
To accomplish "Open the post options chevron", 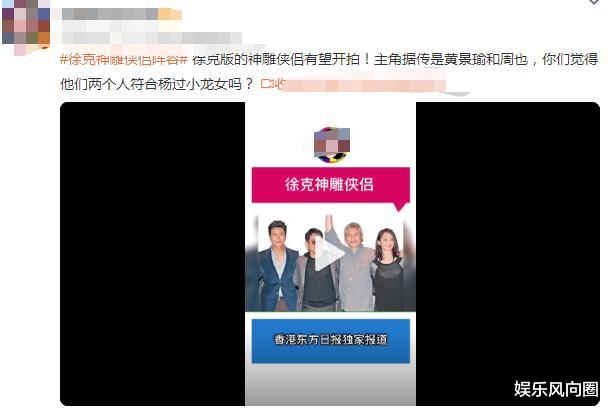I will (594, 2).
